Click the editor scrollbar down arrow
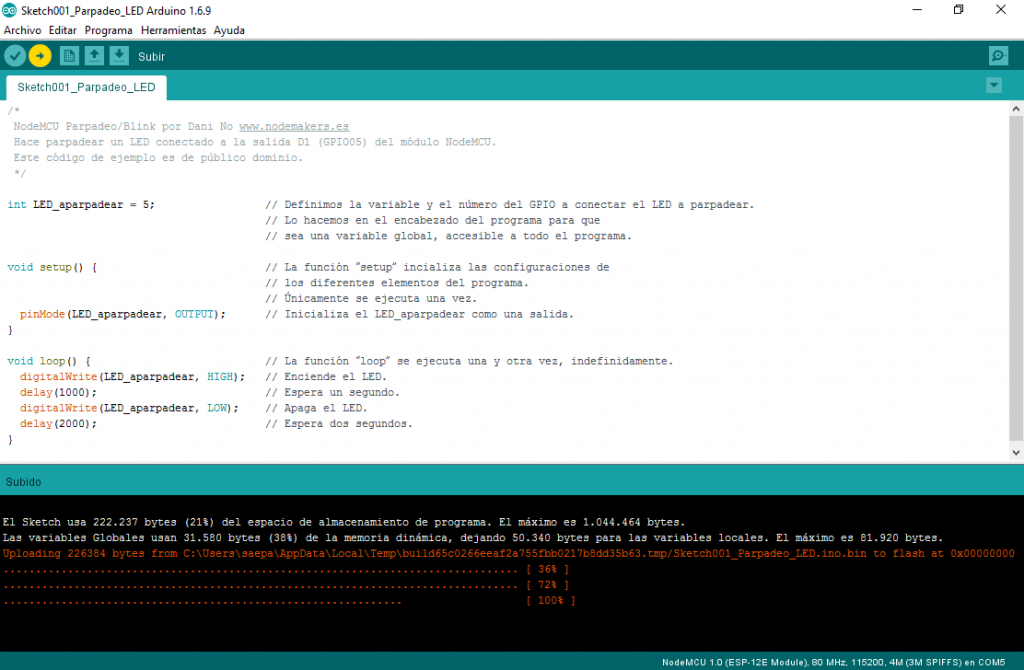The width and height of the screenshot is (1024, 670). pyautogui.click(x=1016, y=452)
